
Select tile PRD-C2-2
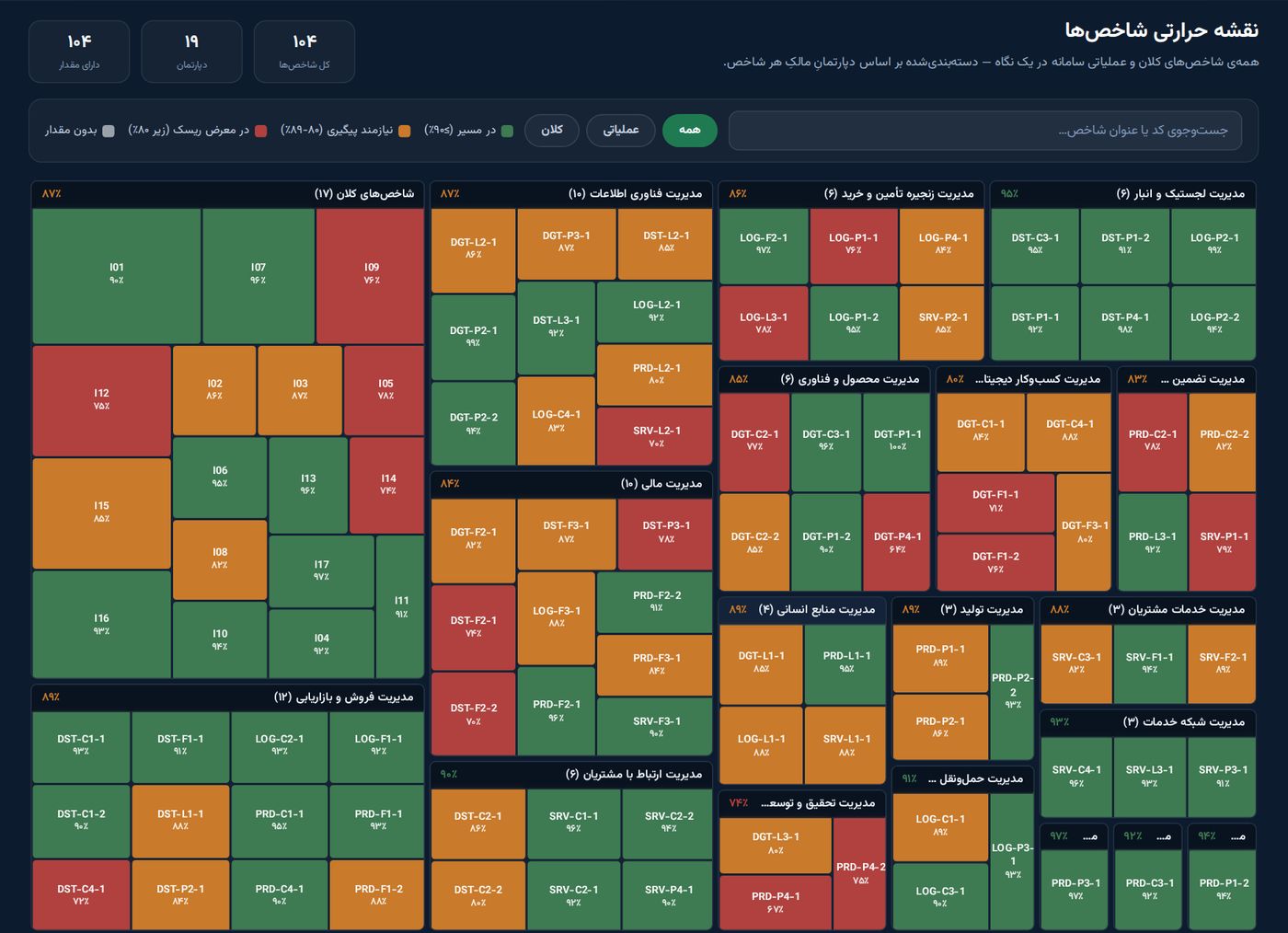tap(1223, 442)
